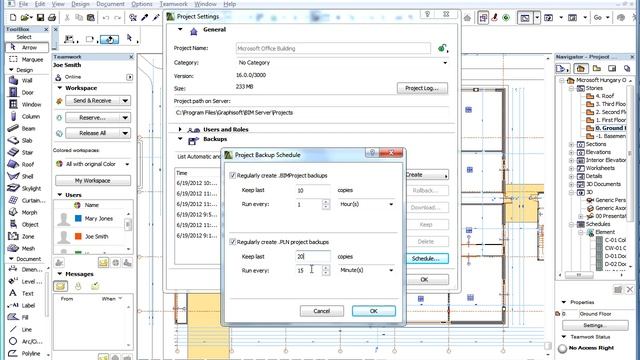Select the Shell tool
This screenshot has height=360, width=640.
pyautogui.click(x=27, y=176)
